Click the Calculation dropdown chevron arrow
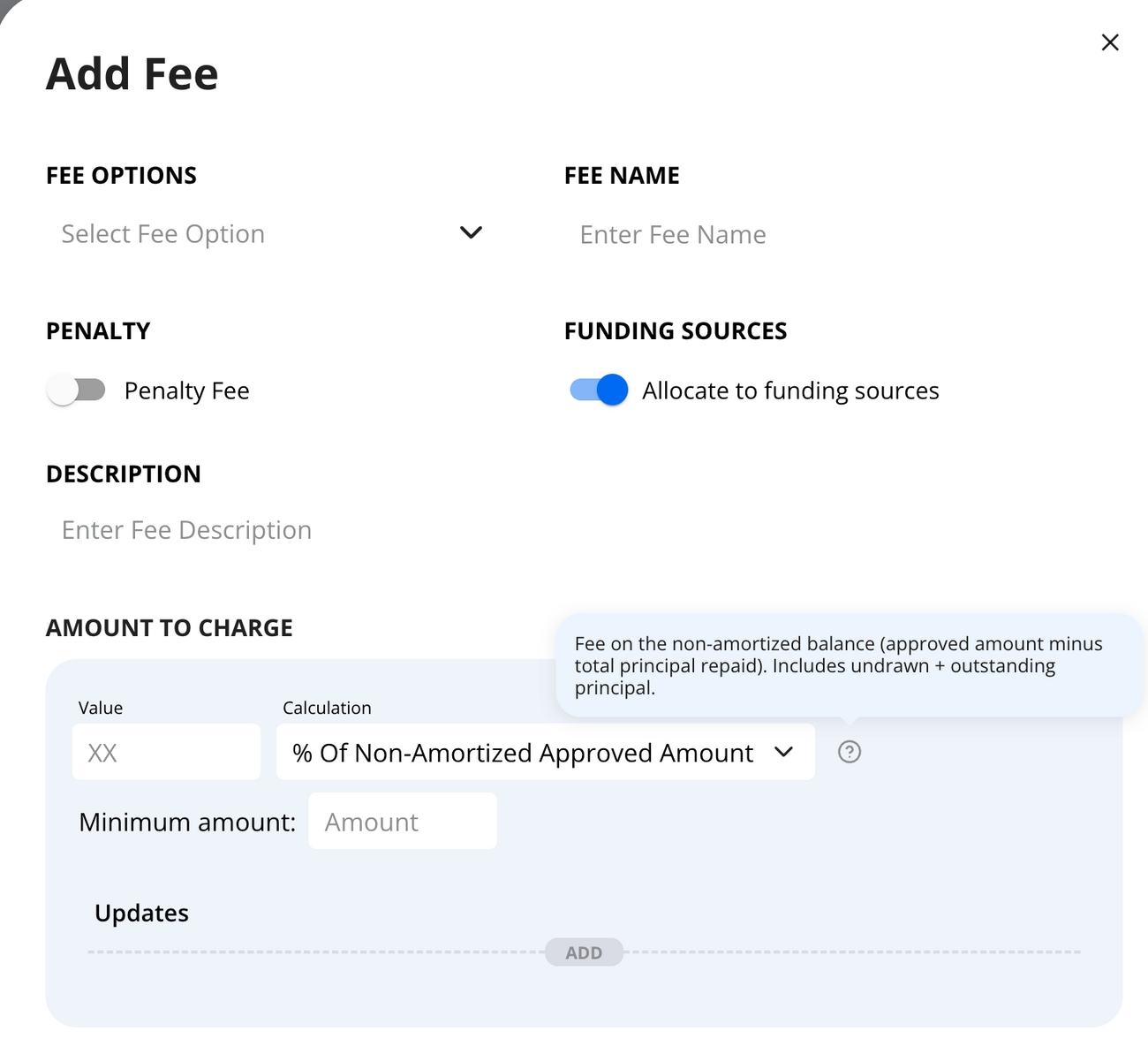This screenshot has height=1054, width=1148. (783, 752)
